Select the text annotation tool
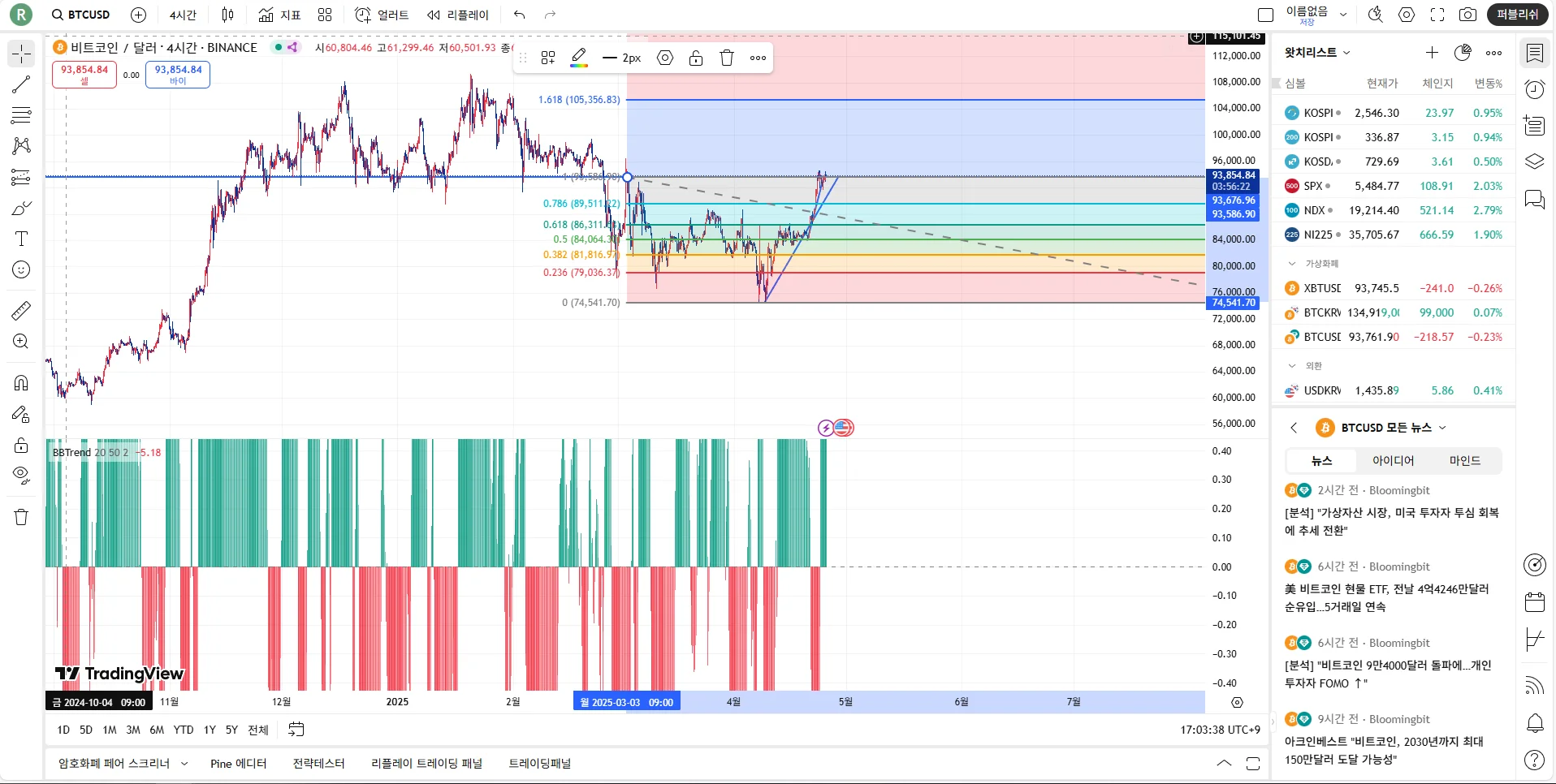The width and height of the screenshot is (1556, 784). click(x=21, y=239)
